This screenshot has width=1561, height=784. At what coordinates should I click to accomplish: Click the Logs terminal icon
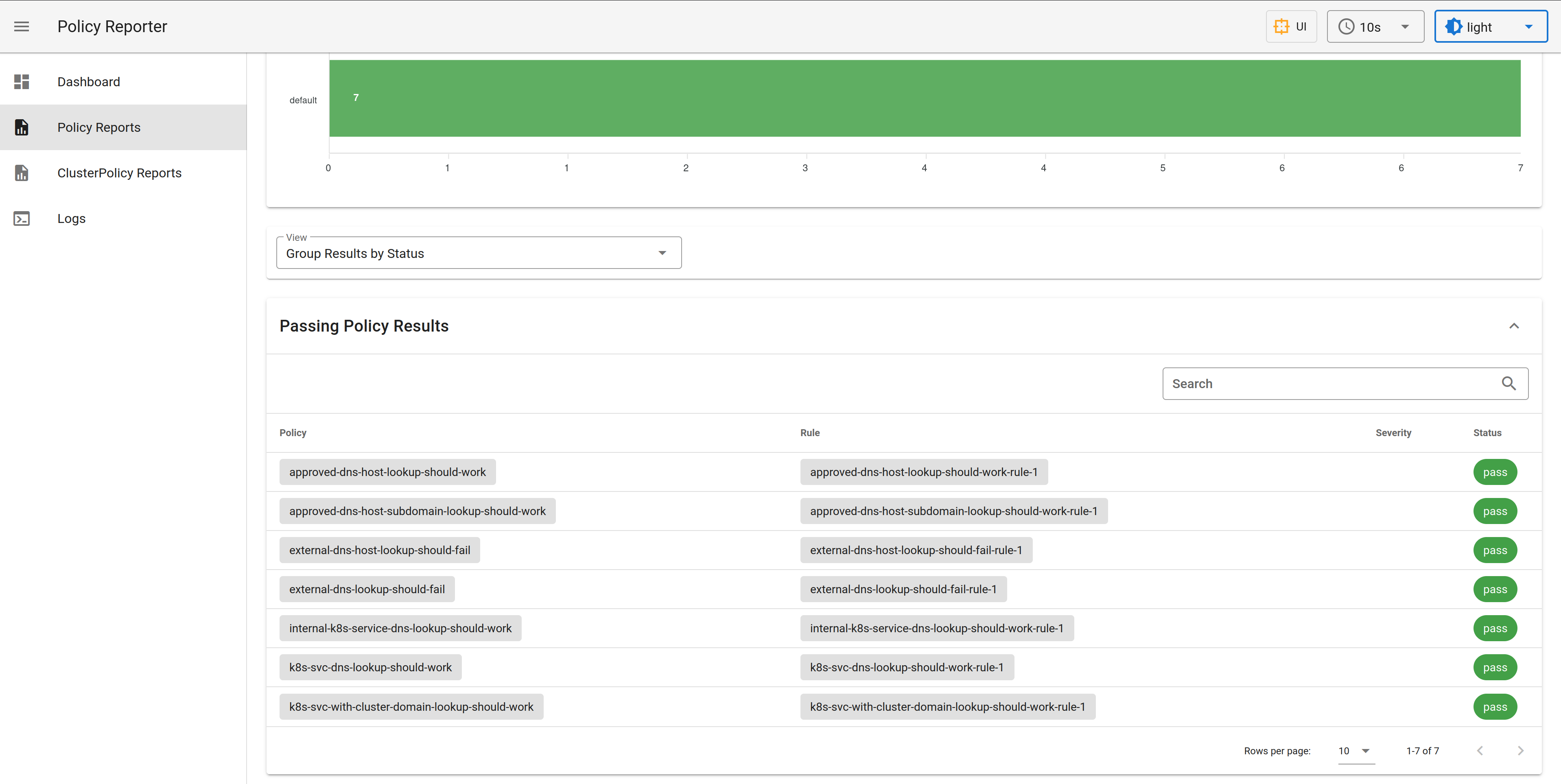[22, 219]
